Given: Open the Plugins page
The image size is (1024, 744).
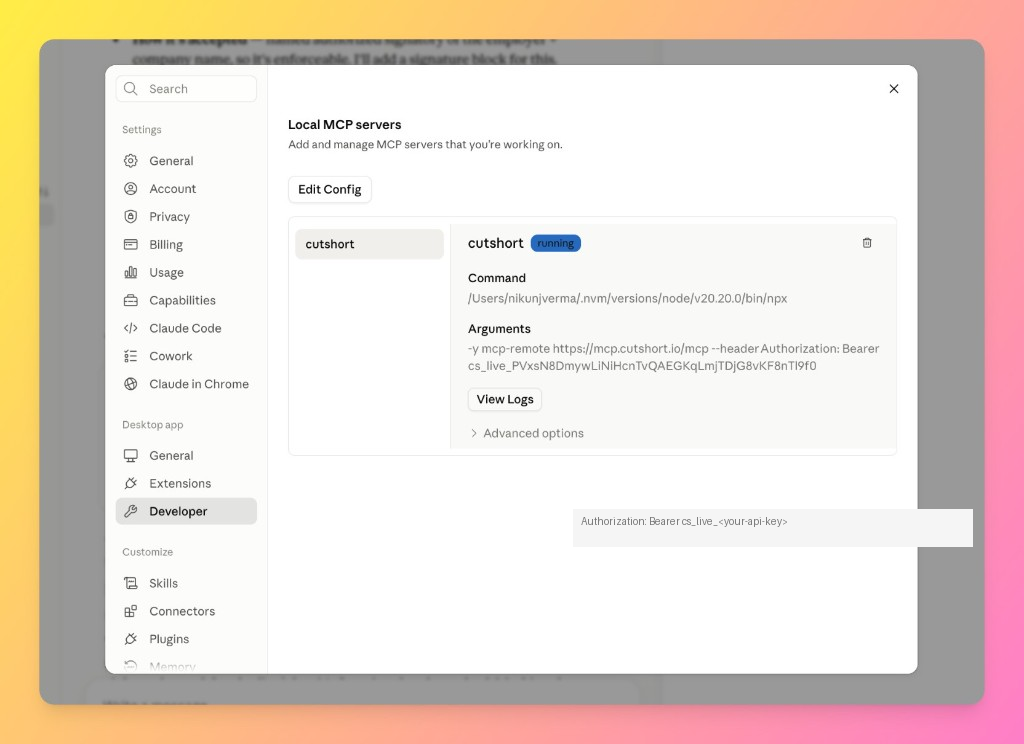Looking at the screenshot, I should point(186,639).
